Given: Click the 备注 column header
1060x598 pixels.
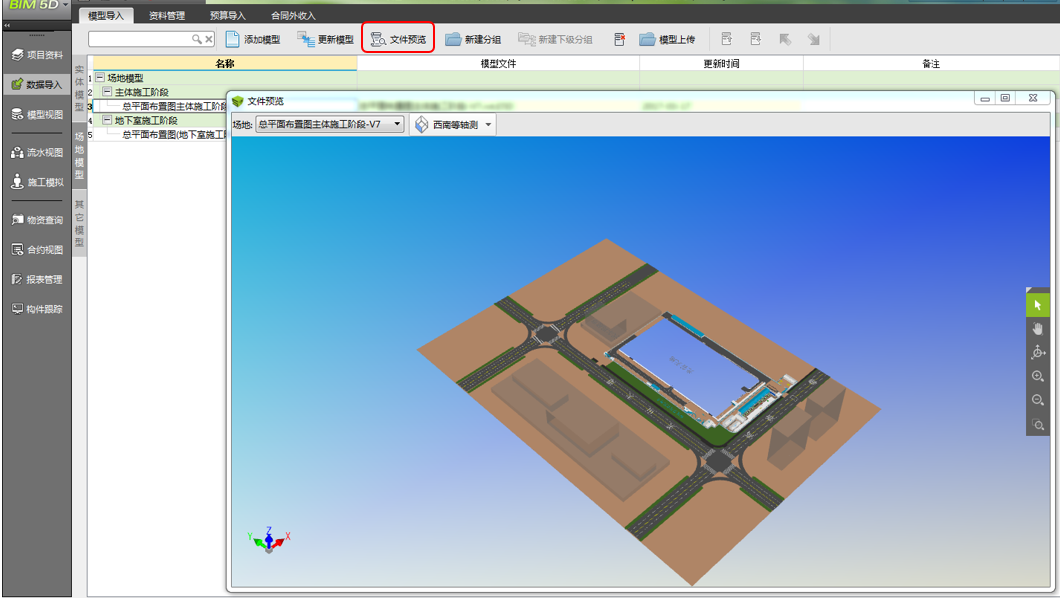Looking at the screenshot, I should [x=931, y=64].
